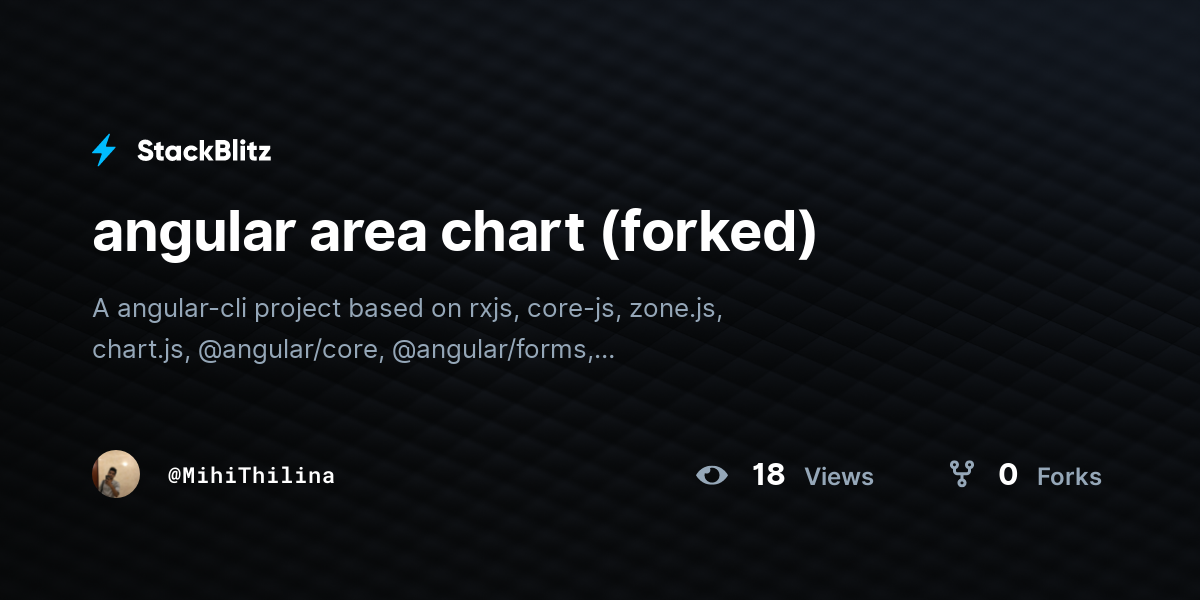1200x600 pixels.
Task: Click the 18 views count number
Action: tap(768, 475)
